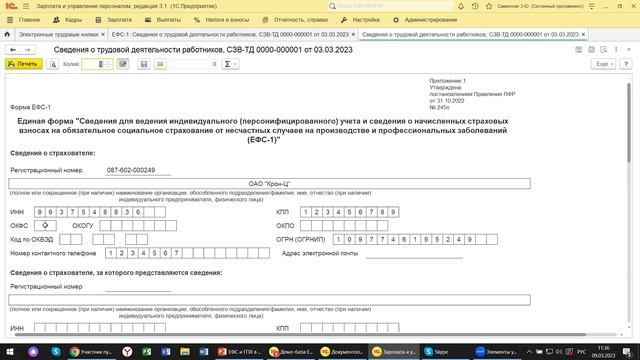Expand the sum Σ dropdown

point(230,64)
